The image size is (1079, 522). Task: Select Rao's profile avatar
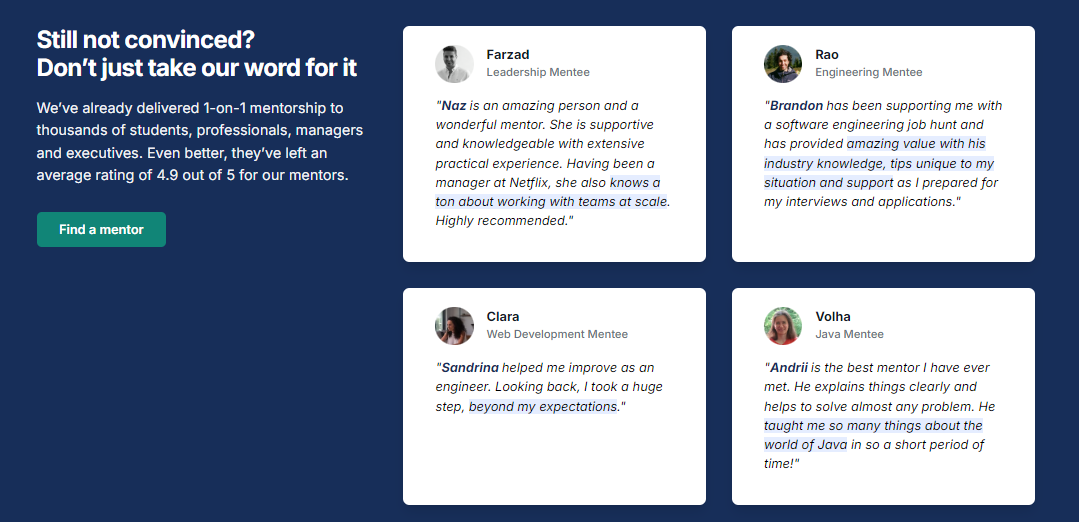[x=783, y=64]
